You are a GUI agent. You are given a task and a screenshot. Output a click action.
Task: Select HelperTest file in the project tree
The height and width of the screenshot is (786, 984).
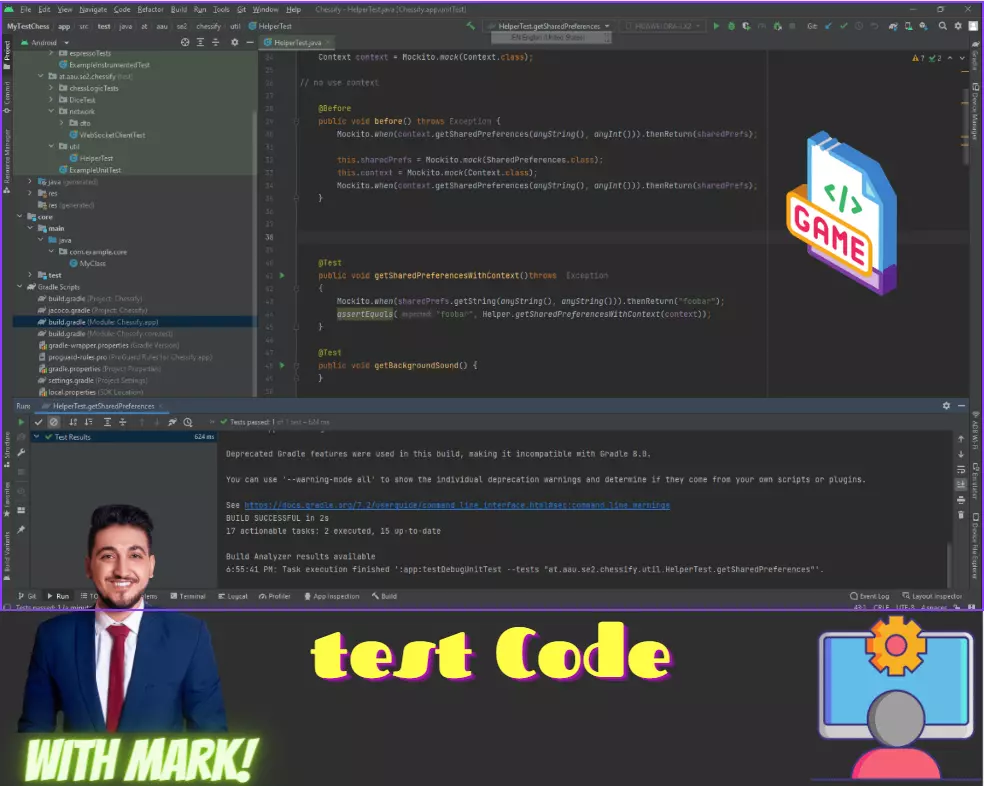[x=91, y=158]
